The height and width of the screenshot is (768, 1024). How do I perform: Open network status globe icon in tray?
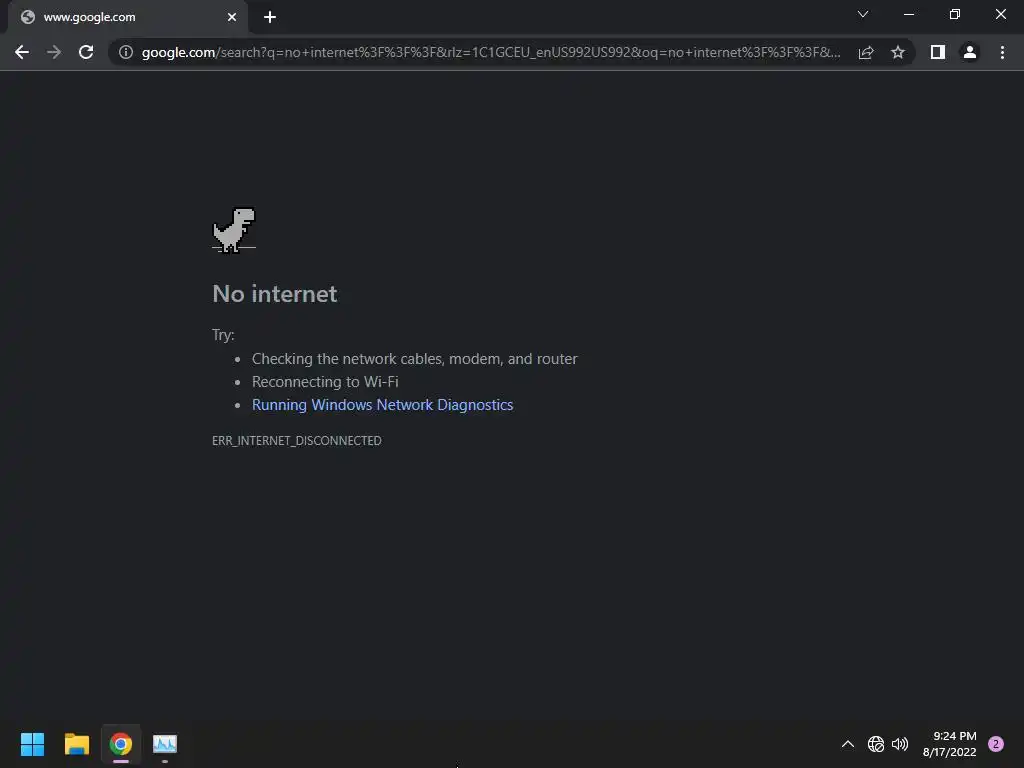point(876,744)
